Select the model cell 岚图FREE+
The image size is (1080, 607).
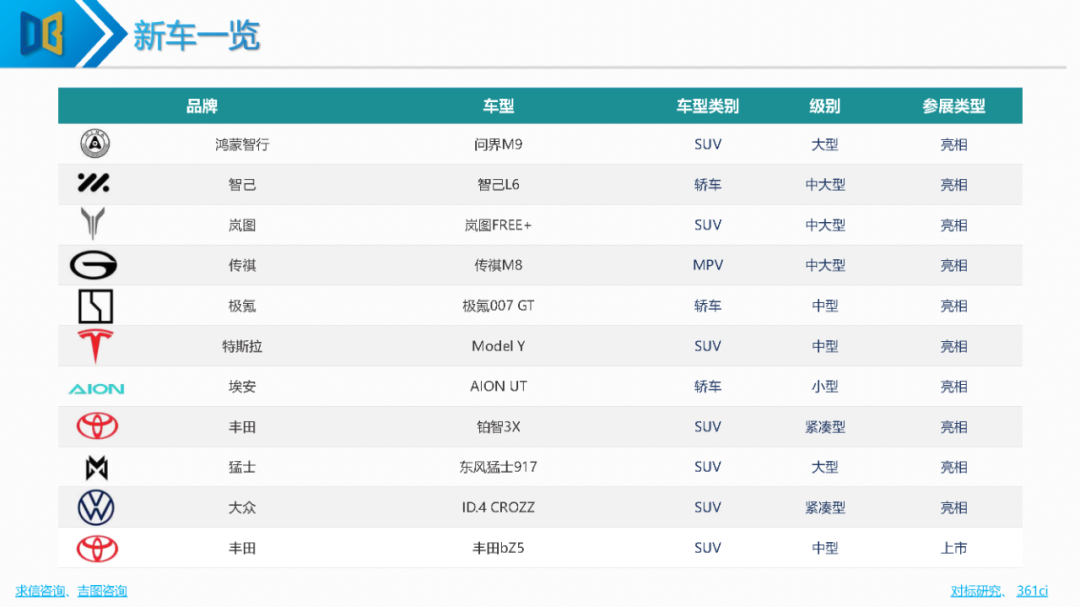[498, 225]
